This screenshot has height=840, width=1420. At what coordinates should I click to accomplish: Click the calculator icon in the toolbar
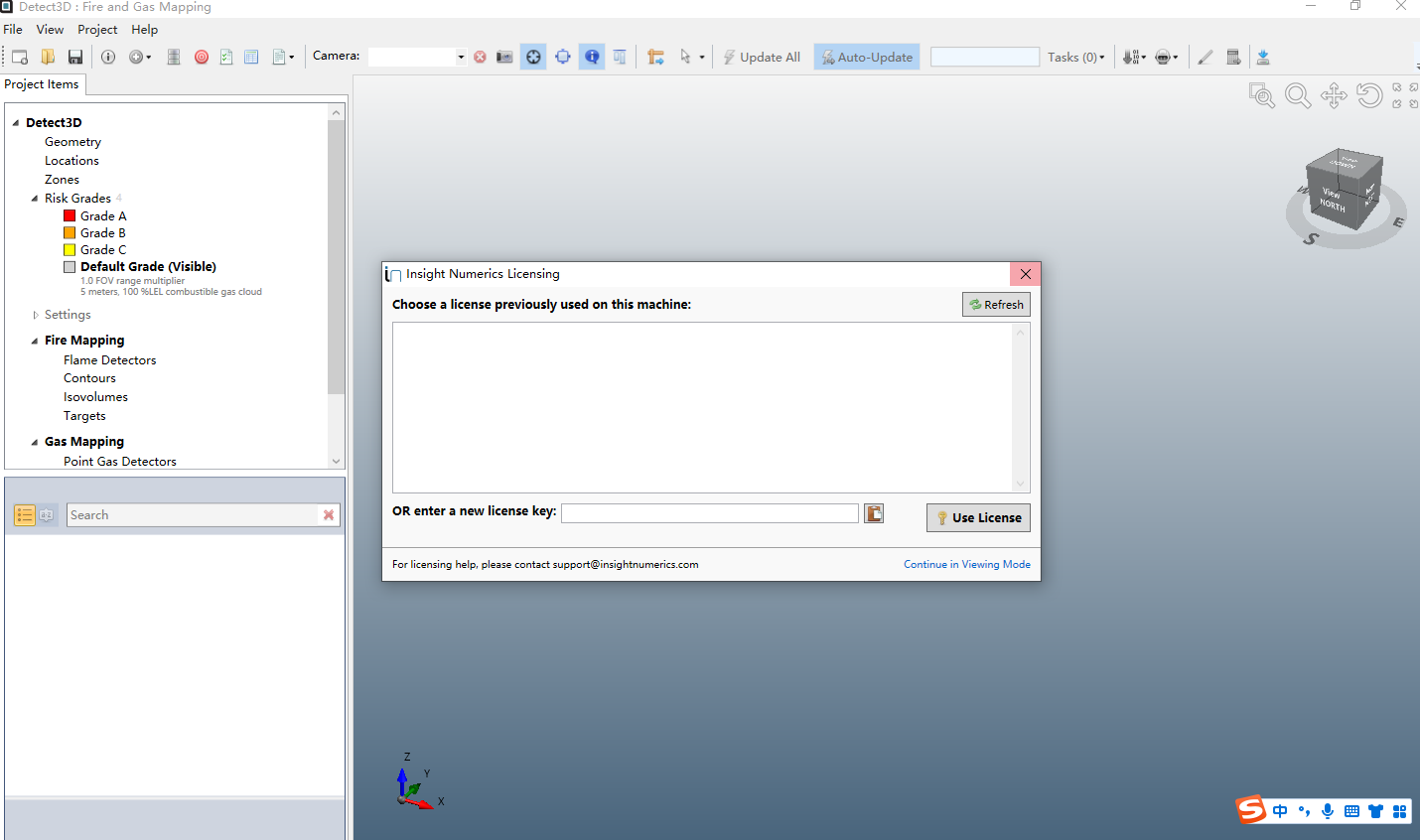(x=1233, y=57)
